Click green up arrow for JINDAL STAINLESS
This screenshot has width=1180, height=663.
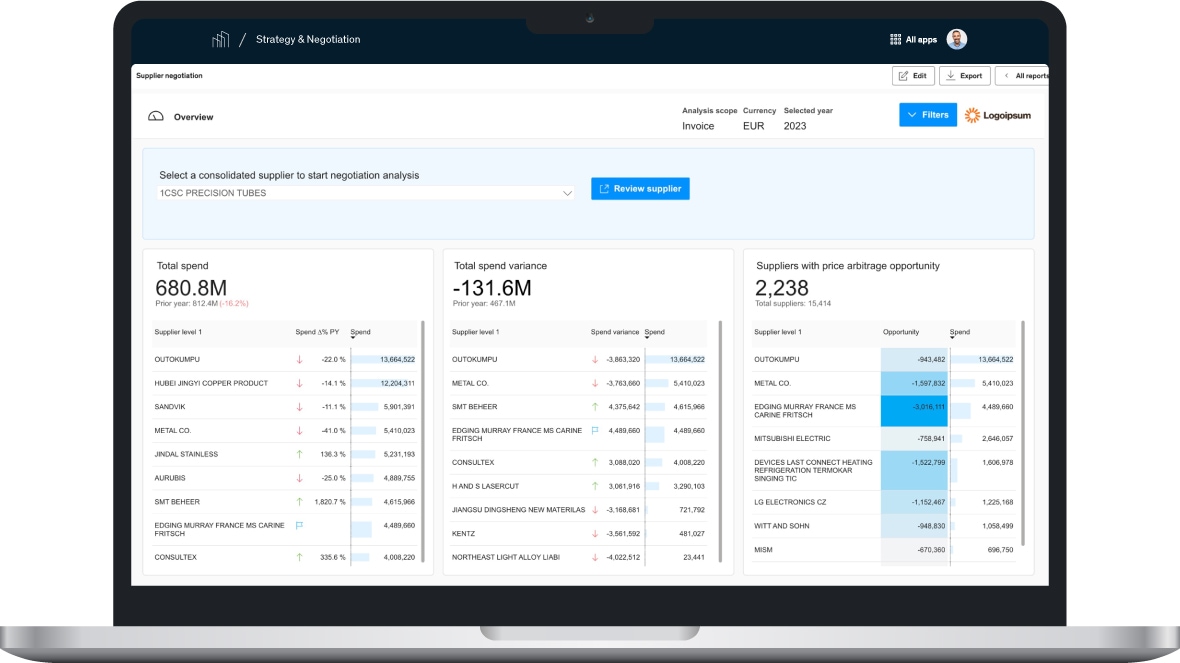coord(299,454)
